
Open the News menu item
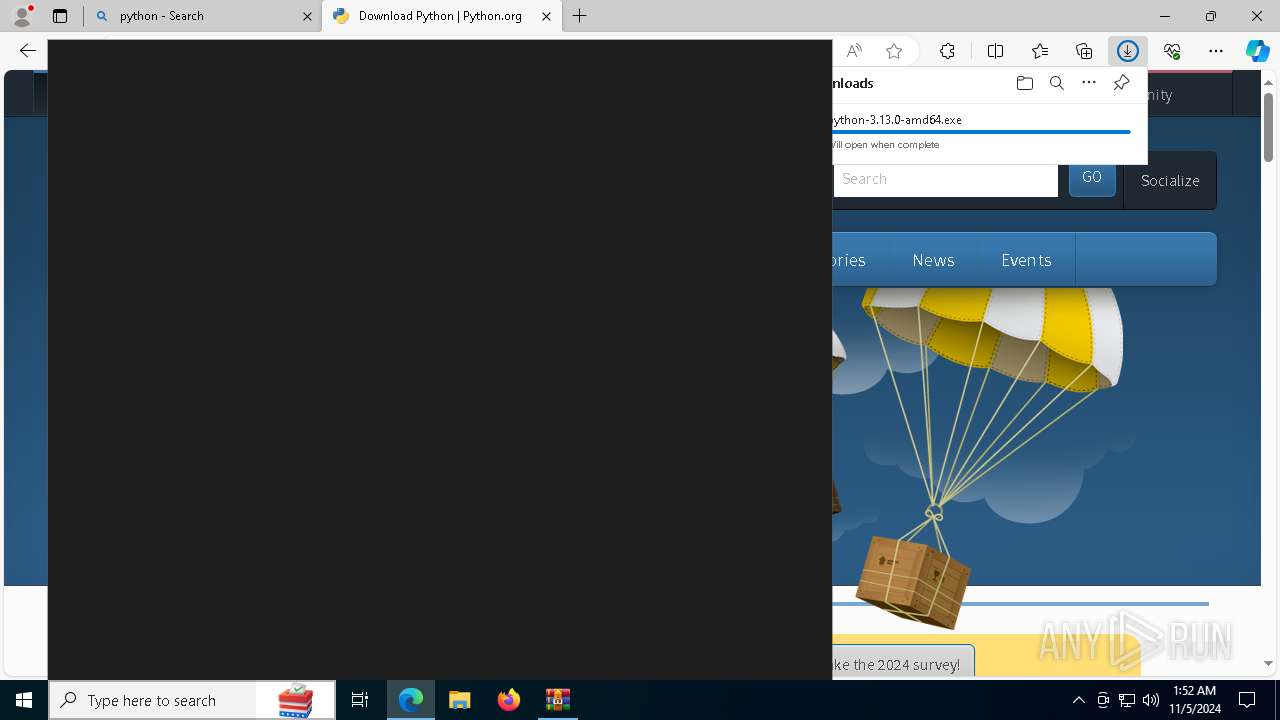[x=933, y=260]
